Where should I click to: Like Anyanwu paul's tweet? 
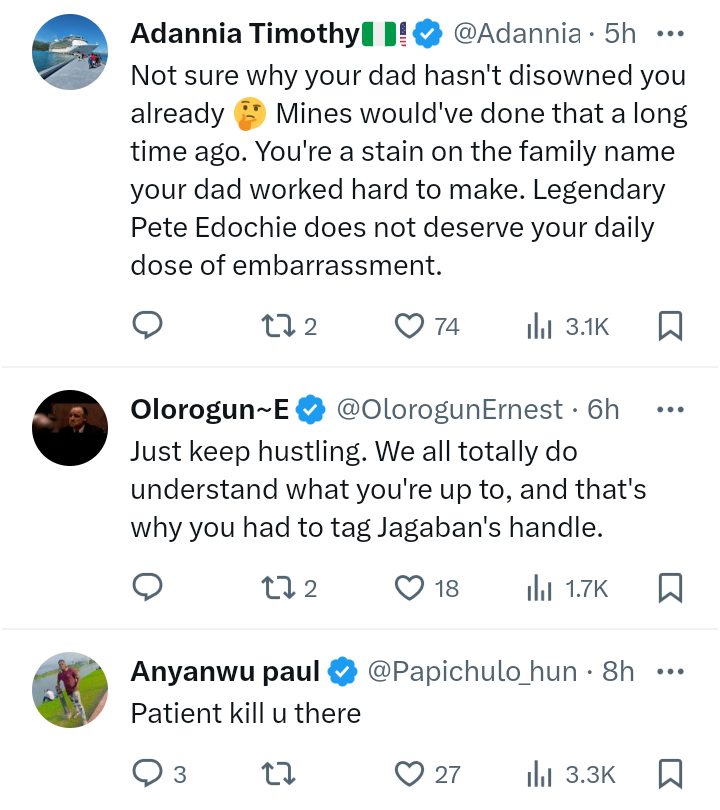(409, 773)
